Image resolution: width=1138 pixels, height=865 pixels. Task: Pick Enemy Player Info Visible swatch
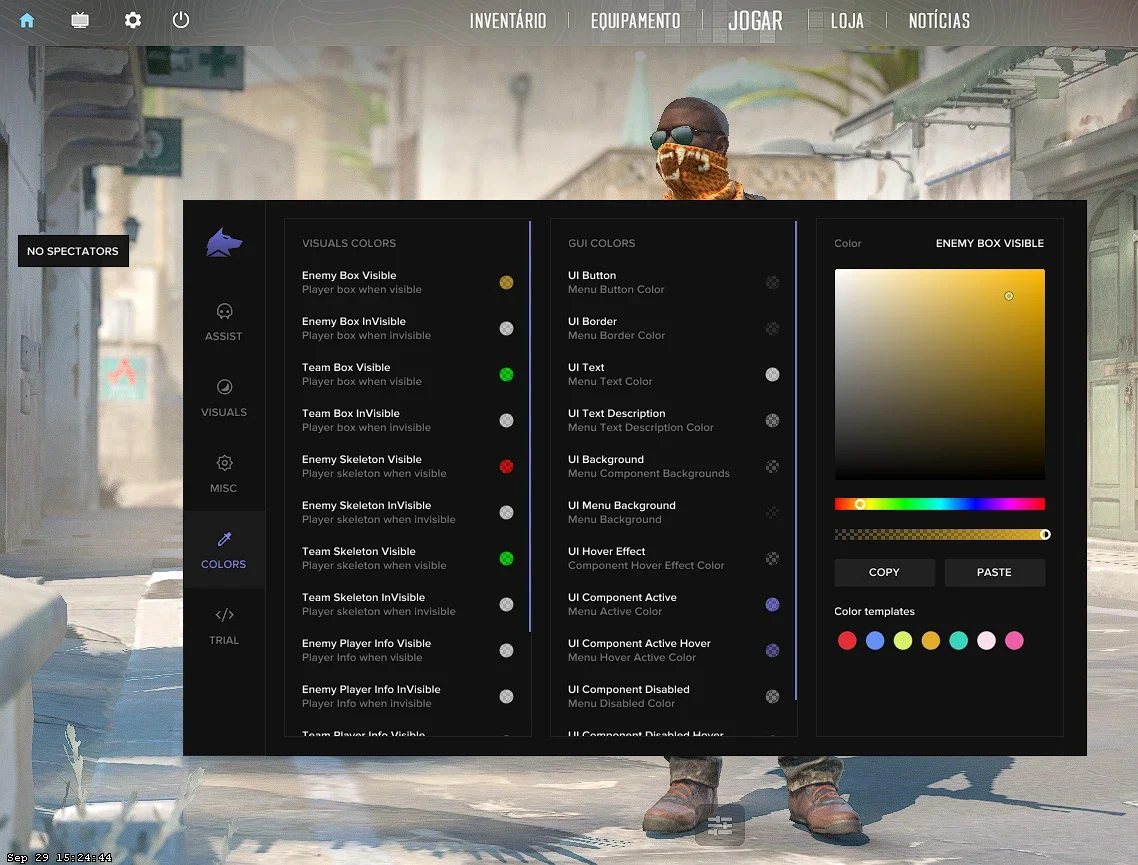(507, 651)
